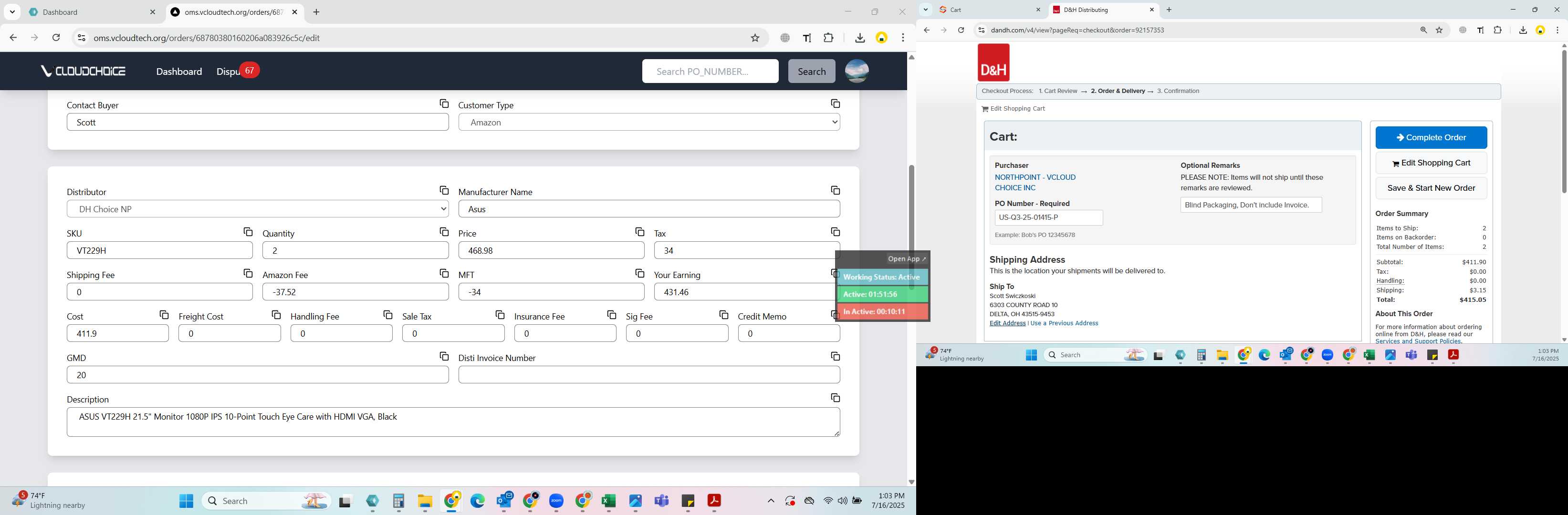Click Save & Start New Order
Screen dimensions: 1568x515
click(x=1431, y=188)
